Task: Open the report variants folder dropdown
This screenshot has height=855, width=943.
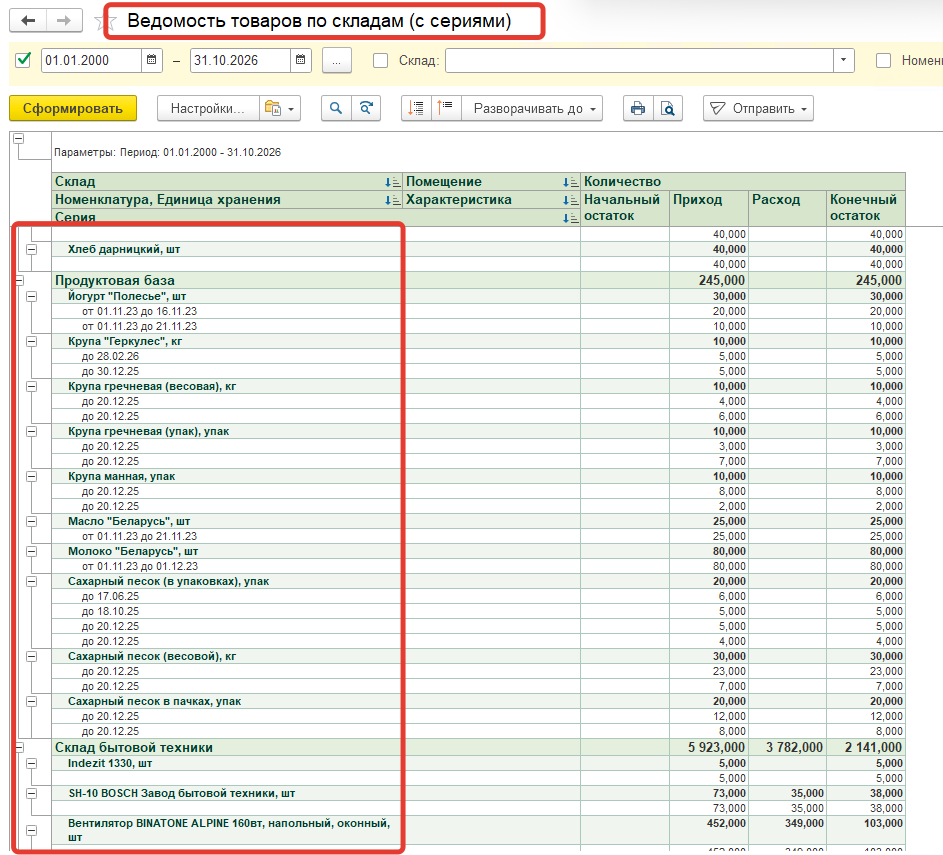Action: pos(280,108)
